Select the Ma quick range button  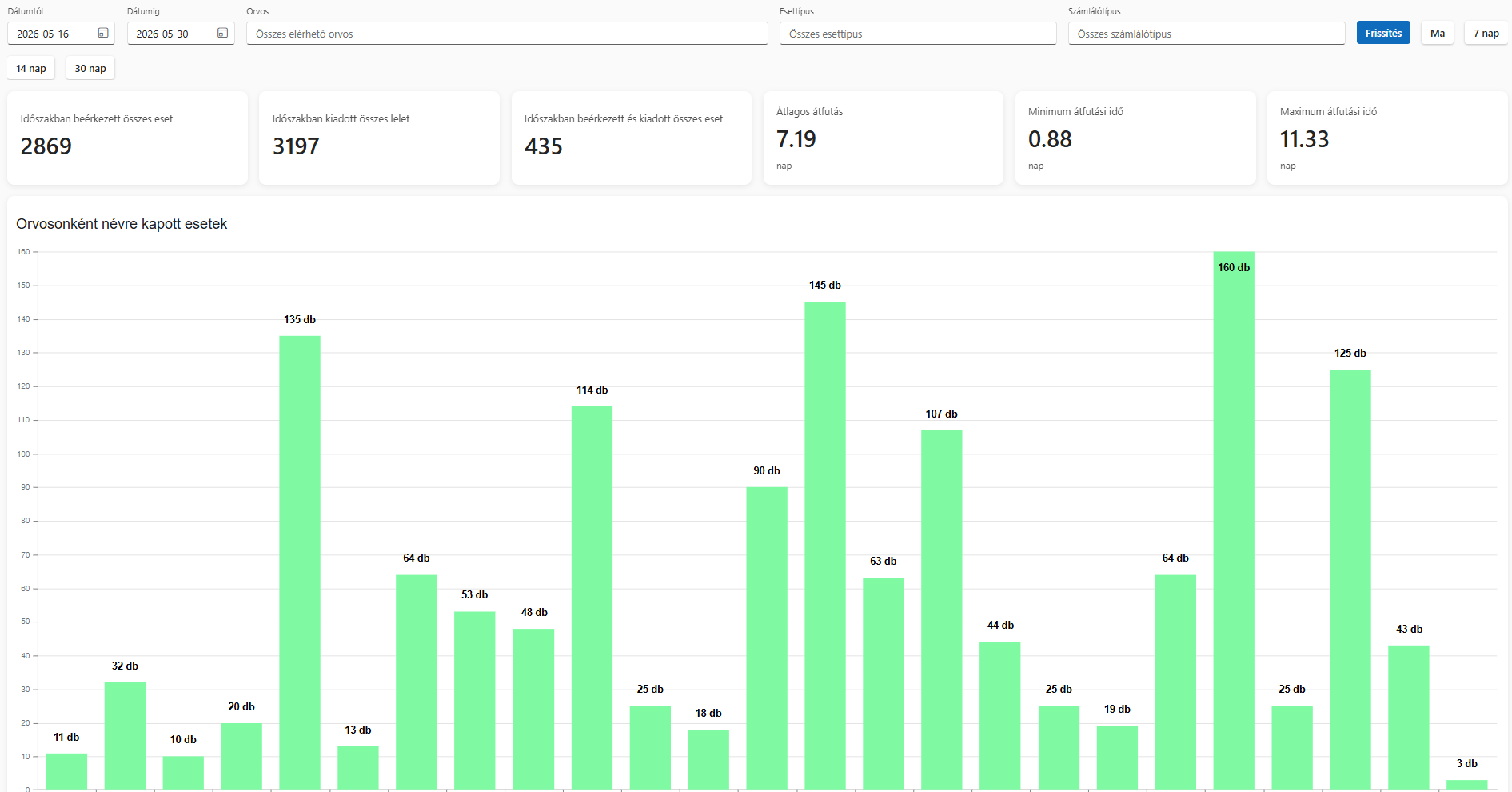[x=1438, y=33]
